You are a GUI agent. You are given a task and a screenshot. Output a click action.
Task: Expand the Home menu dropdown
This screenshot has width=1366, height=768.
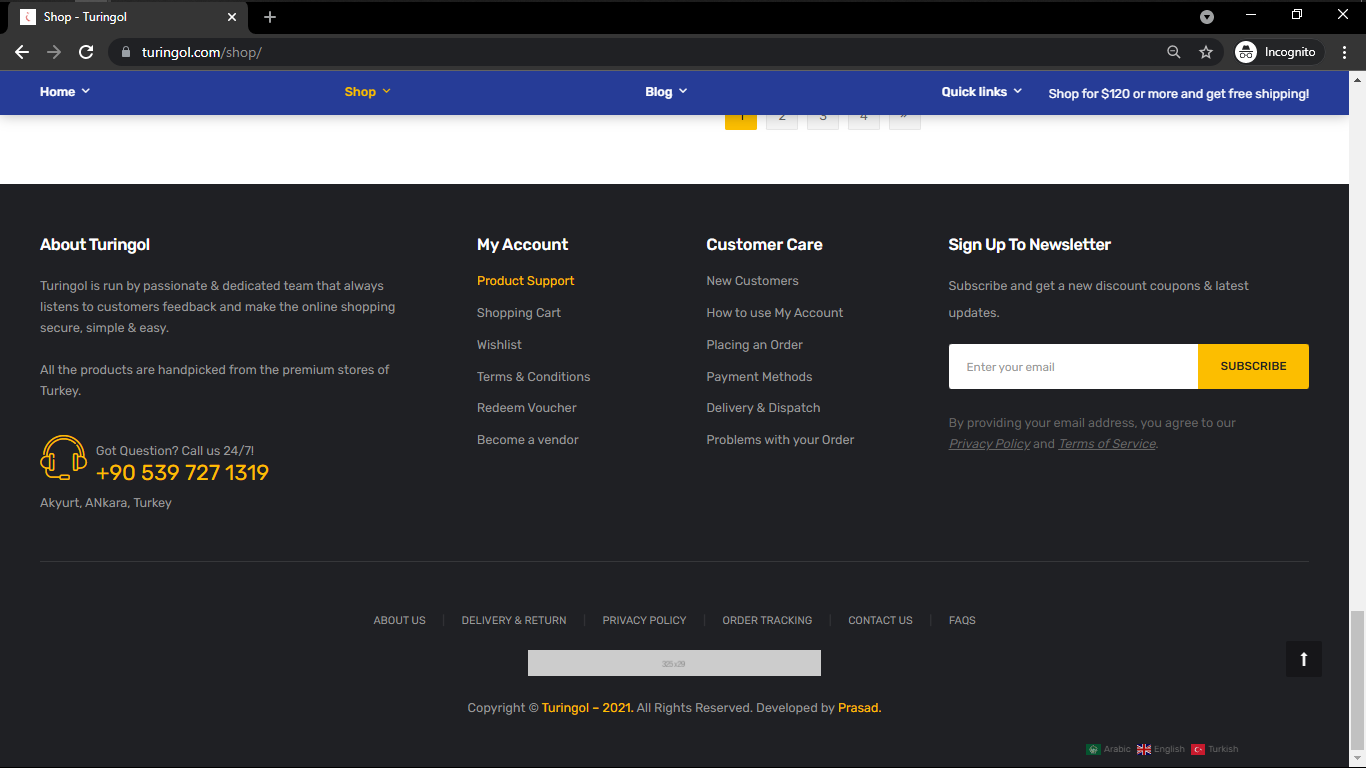tap(65, 92)
